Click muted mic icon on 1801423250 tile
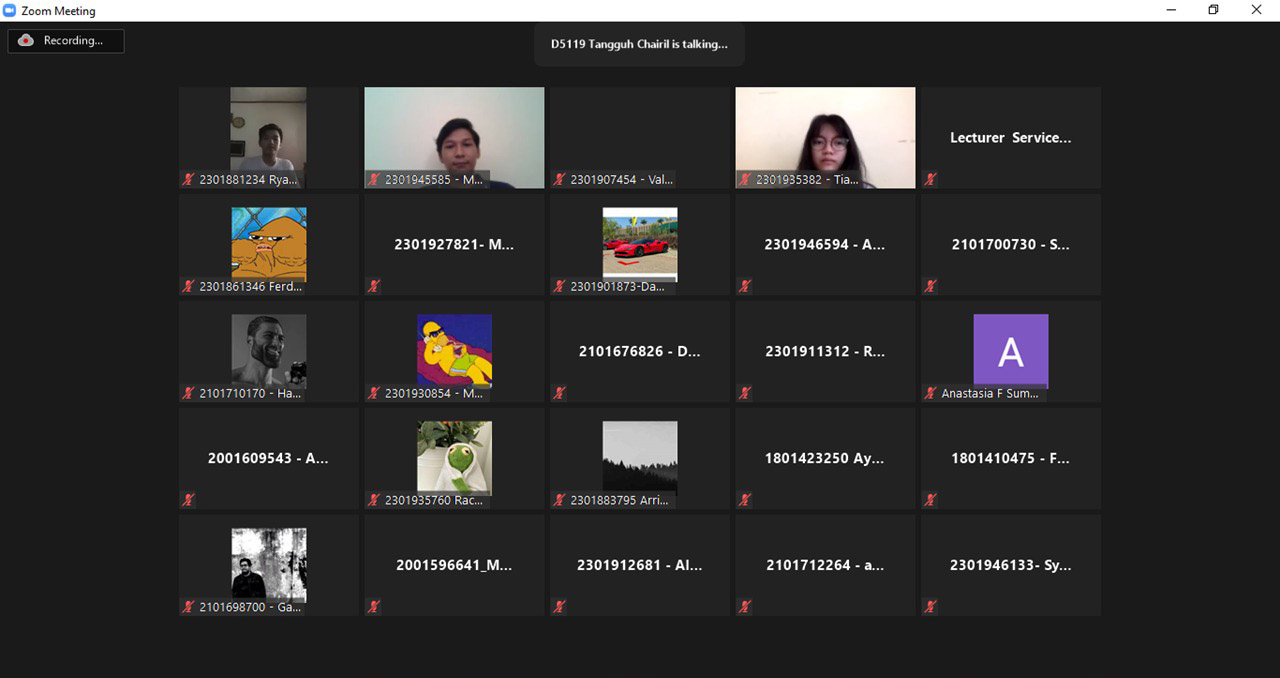The width and height of the screenshot is (1280, 678). coord(745,500)
